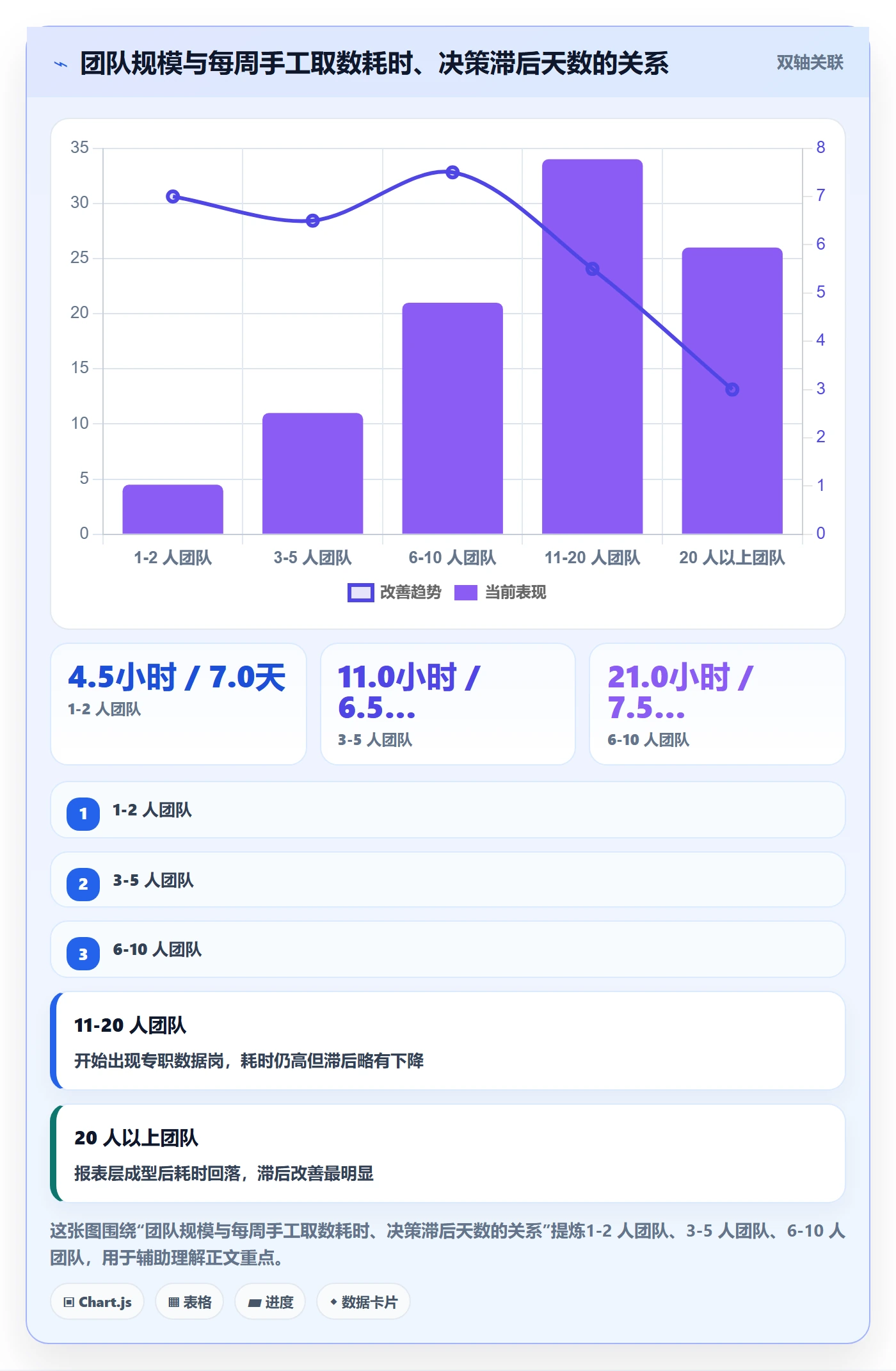The image size is (896, 1371).
Task: Click the 35 label on the left axis
Action: click(79, 147)
